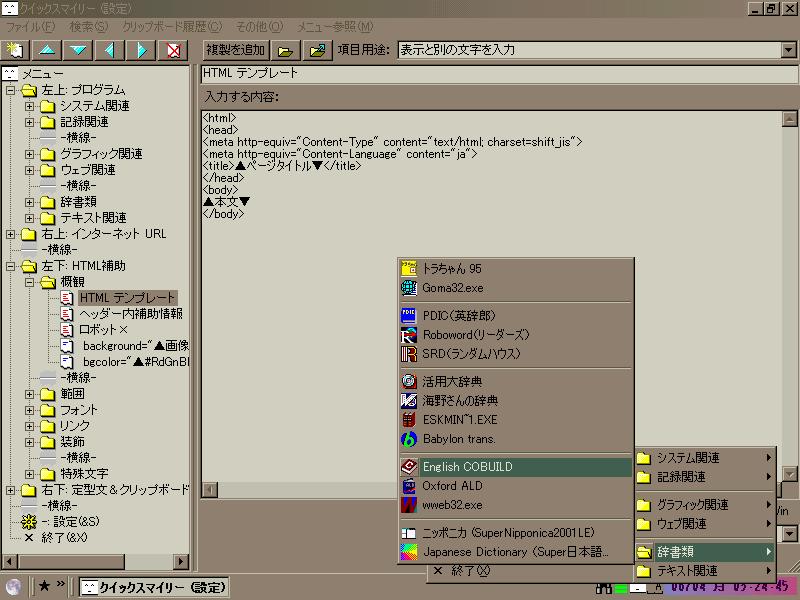
Task: Launch English COBUILD from popup menu
Action: coord(516,467)
